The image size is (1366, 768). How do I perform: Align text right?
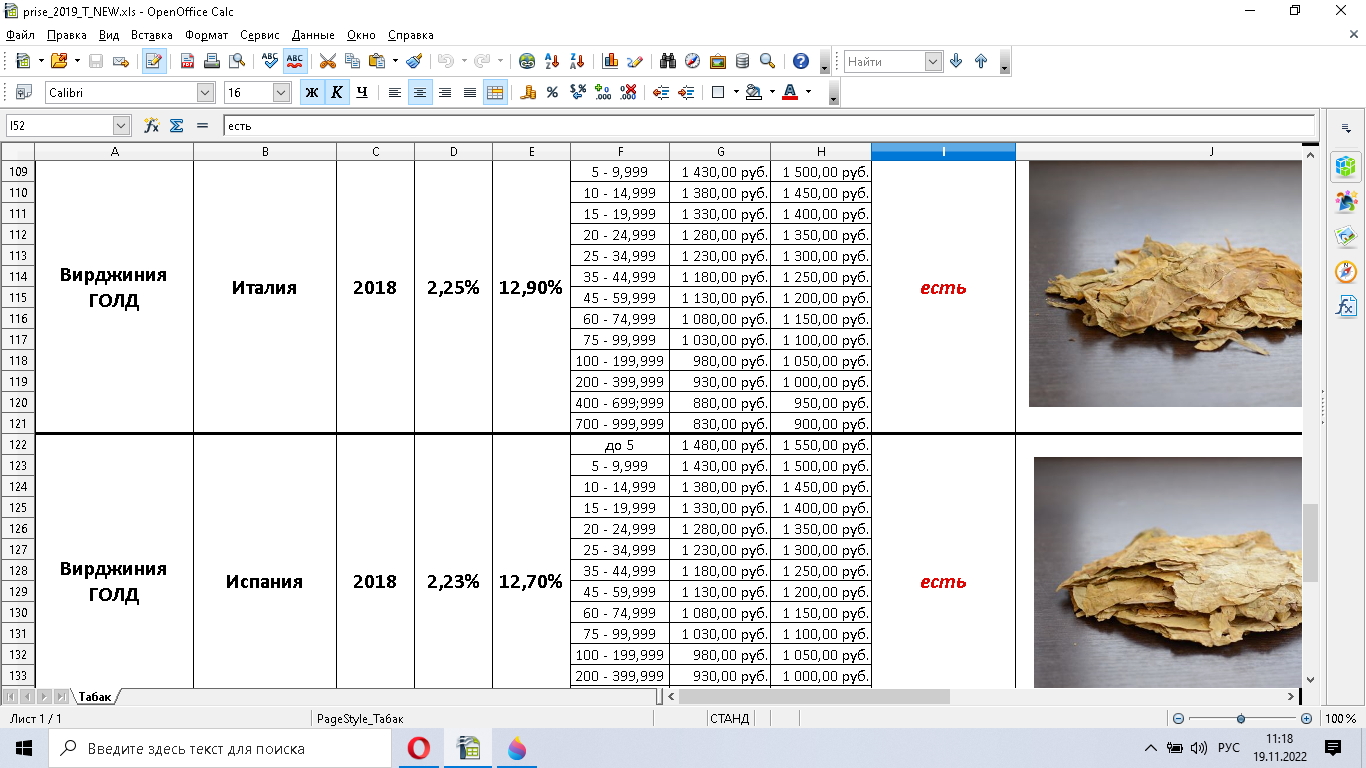[445, 92]
